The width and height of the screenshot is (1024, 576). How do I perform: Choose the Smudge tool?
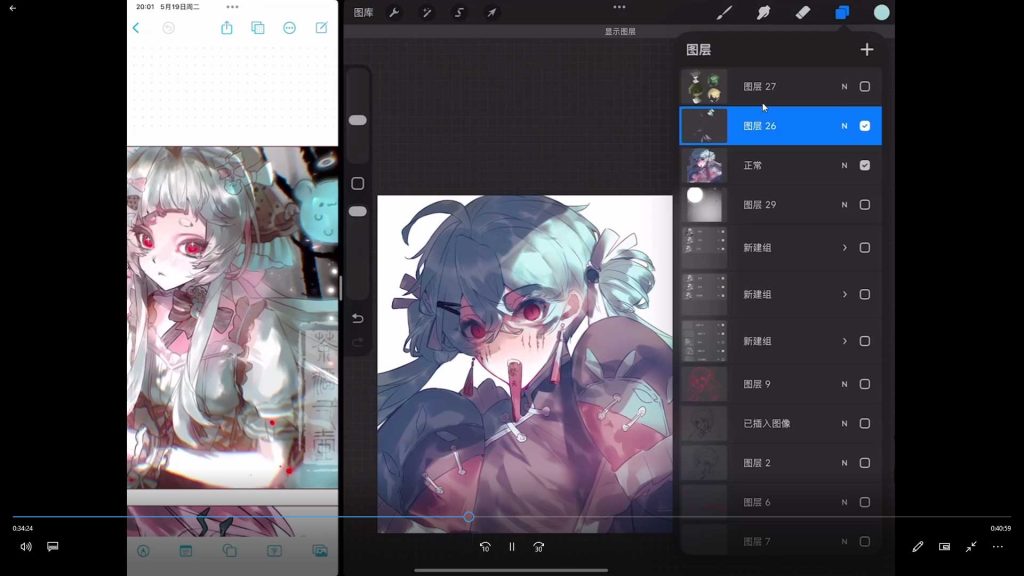pyautogui.click(x=763, y=12)
